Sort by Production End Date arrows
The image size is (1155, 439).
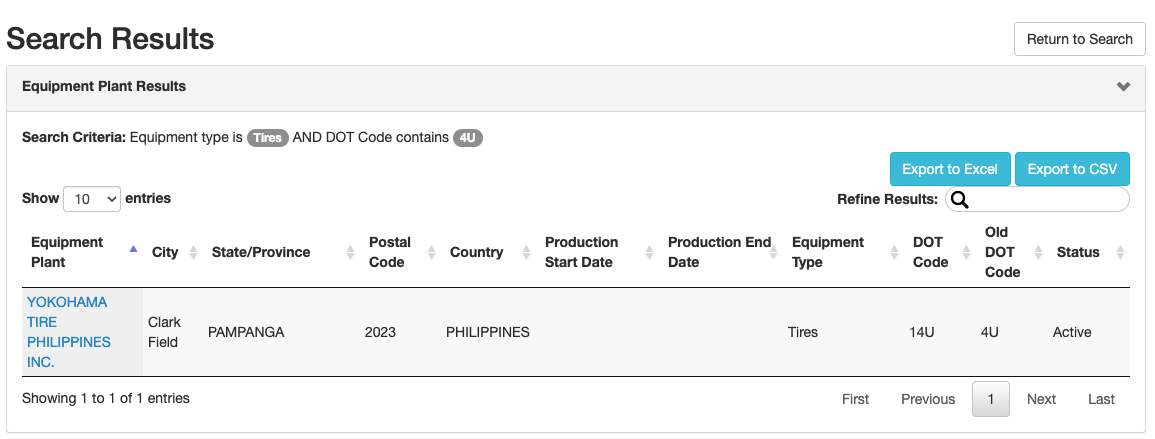(775, 253)
